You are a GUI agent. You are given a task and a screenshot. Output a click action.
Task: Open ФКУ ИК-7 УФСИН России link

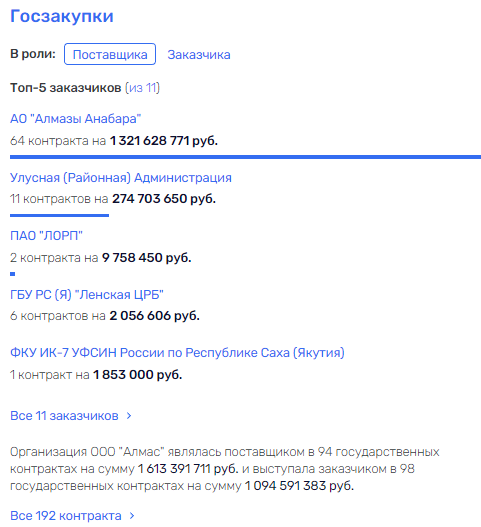(177, 353)
